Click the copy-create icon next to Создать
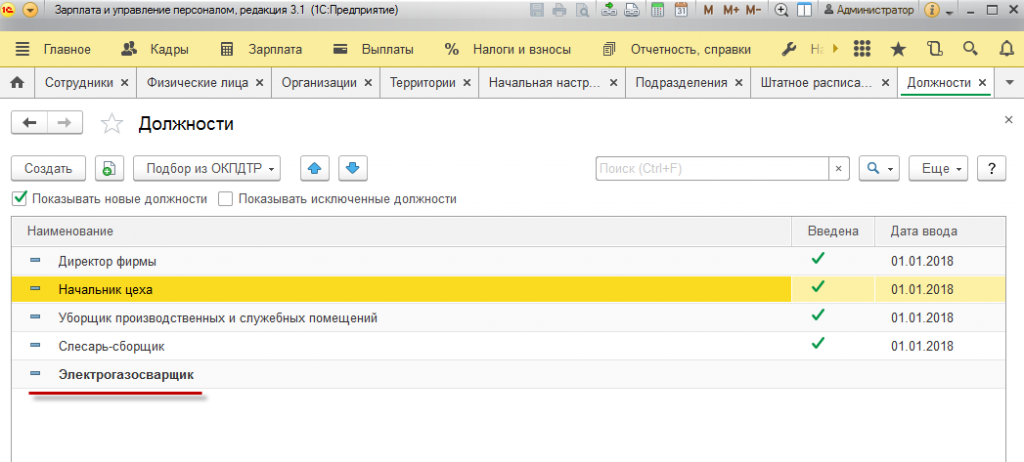This screenshot has width=1024, height=462. pos(109,169)
